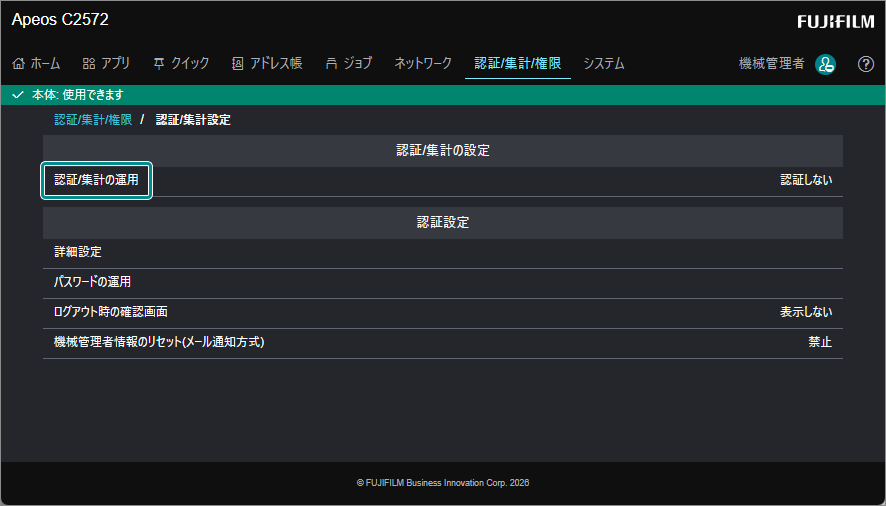The width and height of the screenshot is (886, 506).
Task: Click the apps grid icon beside アプリ
Action: (x=89, y=63)
